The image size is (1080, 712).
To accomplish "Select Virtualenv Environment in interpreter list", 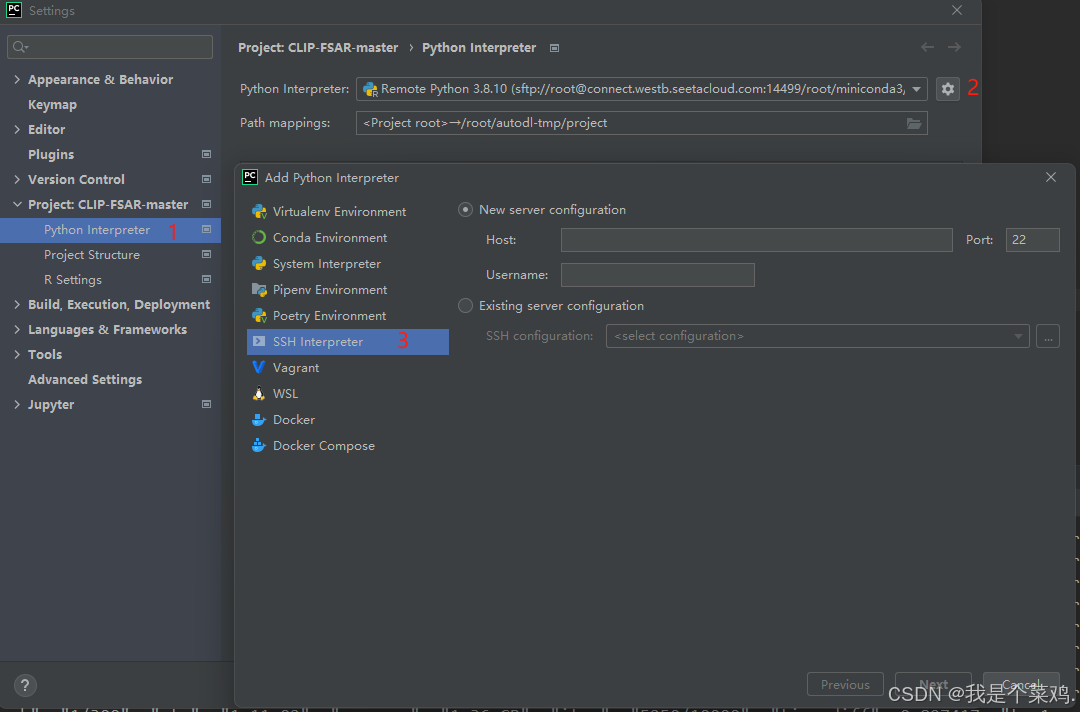I will coord(348,211).
